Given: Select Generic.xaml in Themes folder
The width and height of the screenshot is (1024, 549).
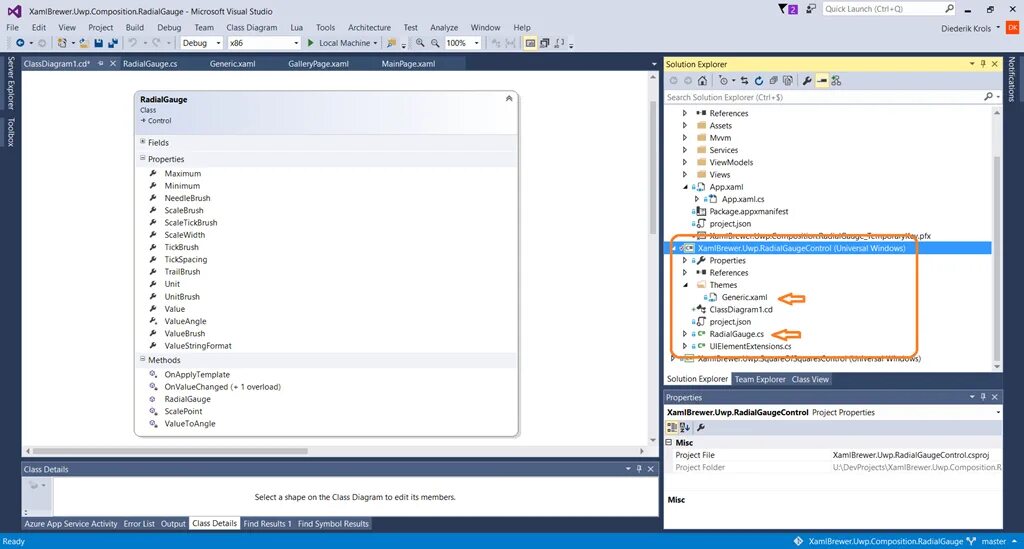Looking at the screenshot, I should pyautogui.click(x=744, y=297).
